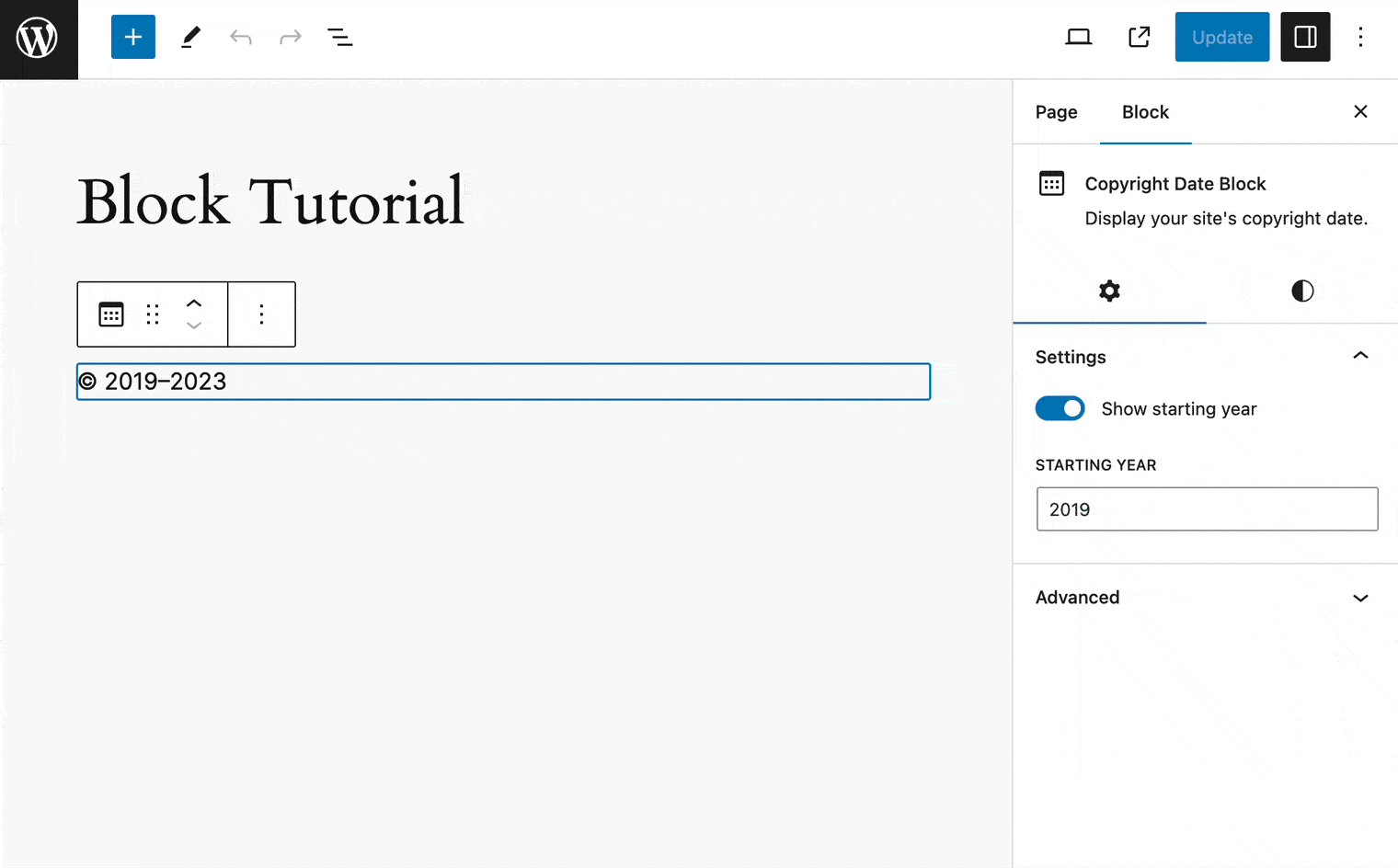The image size is (1398, 868).
Task: Switch to the Styles tab in sidebar
Action: pos(1301,291)
